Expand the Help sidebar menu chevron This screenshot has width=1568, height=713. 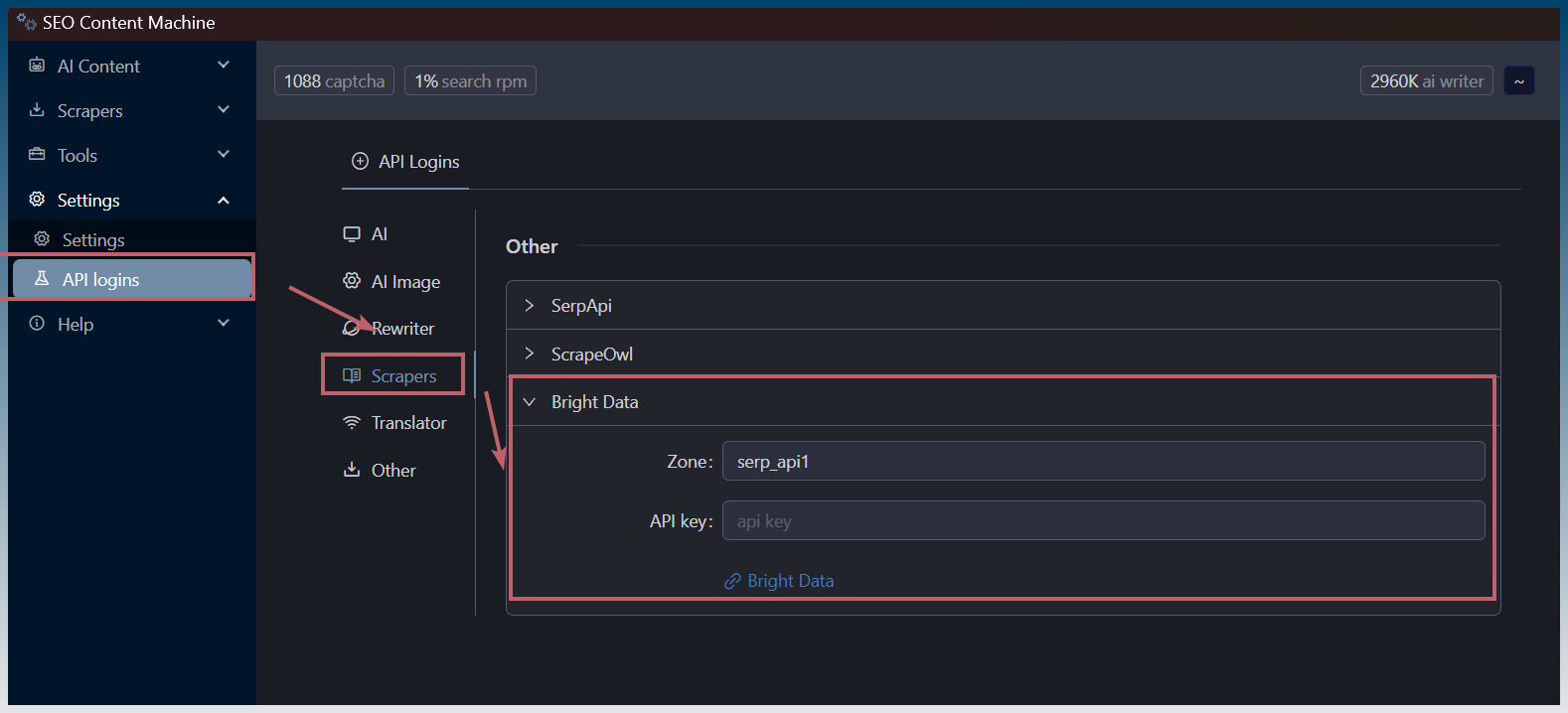224,323
